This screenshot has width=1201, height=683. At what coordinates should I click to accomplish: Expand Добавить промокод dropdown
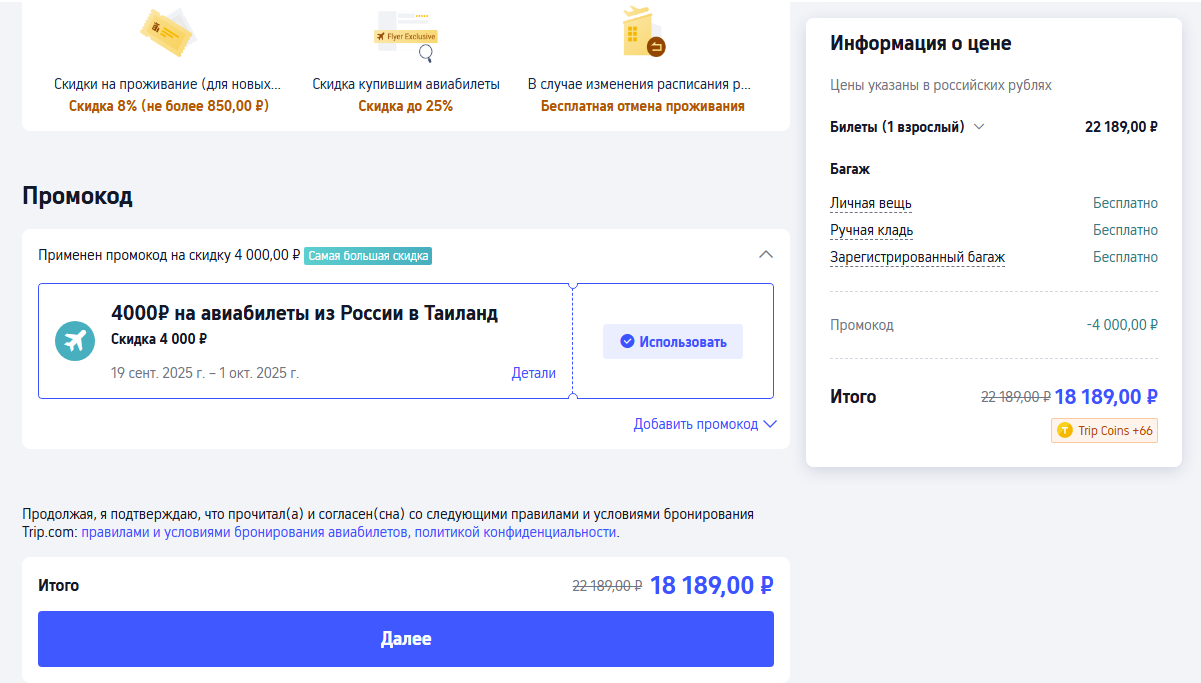(705, 424)
